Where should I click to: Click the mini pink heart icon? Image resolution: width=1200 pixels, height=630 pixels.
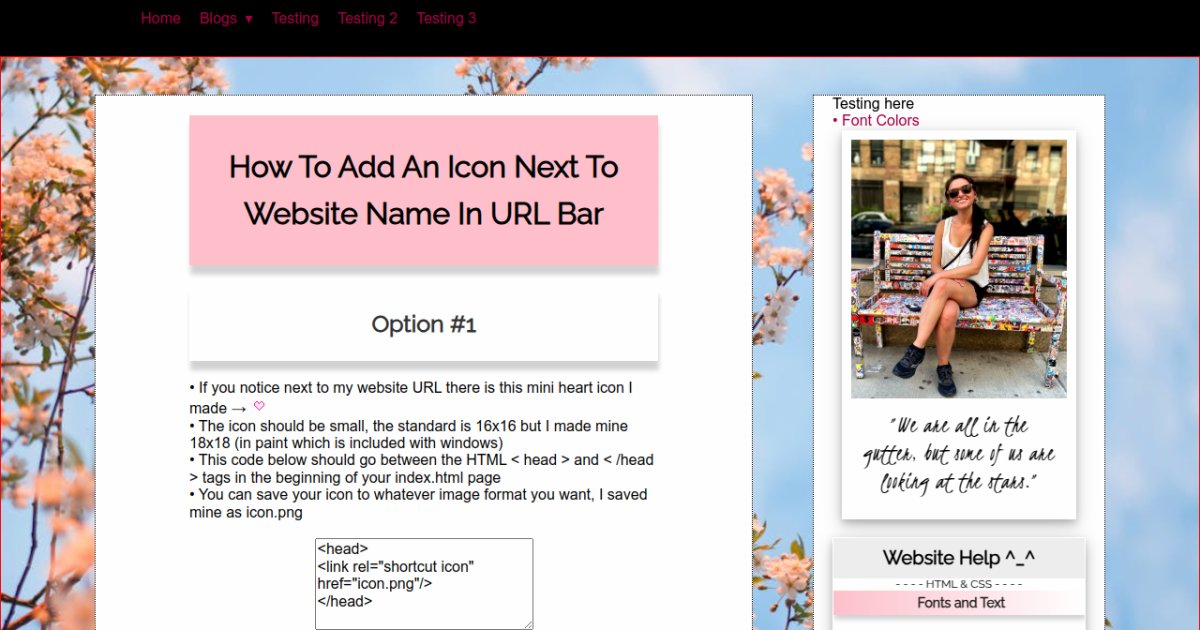[259, 406]
